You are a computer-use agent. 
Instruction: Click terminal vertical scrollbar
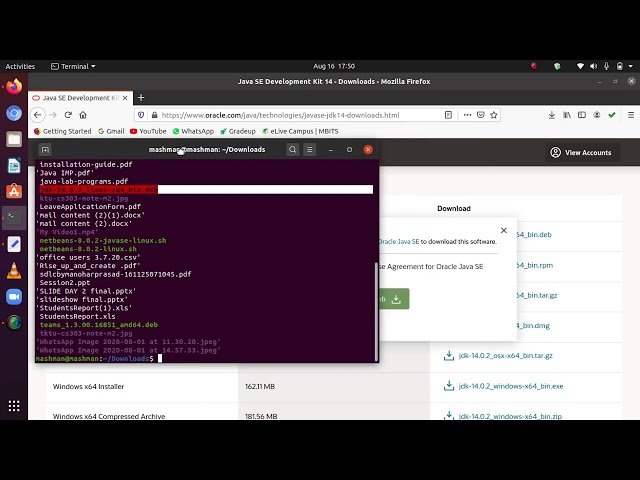coord(376,312)
